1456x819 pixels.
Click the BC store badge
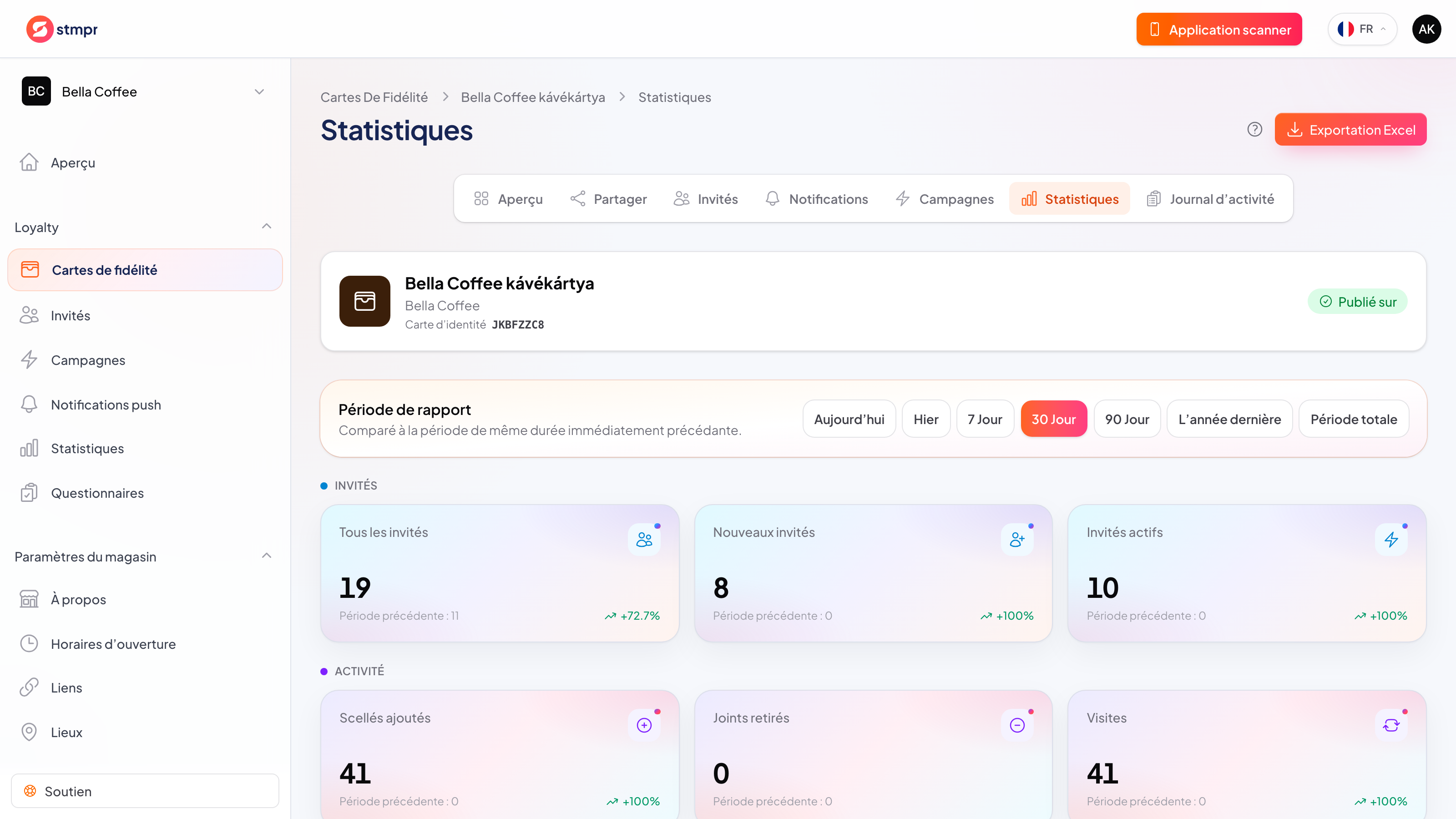(36, 91)
